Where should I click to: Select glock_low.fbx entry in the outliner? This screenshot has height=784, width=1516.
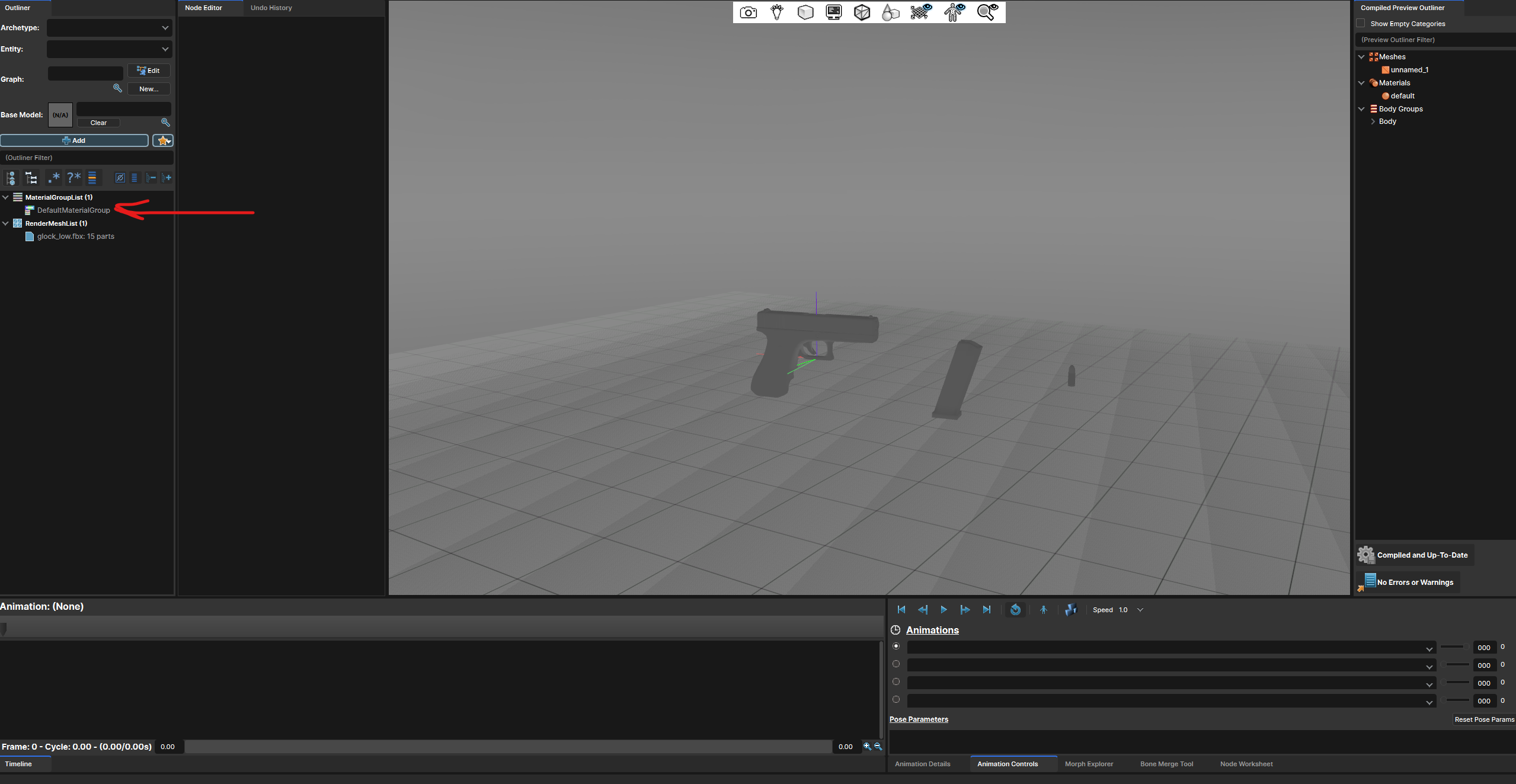coord(75,236)
